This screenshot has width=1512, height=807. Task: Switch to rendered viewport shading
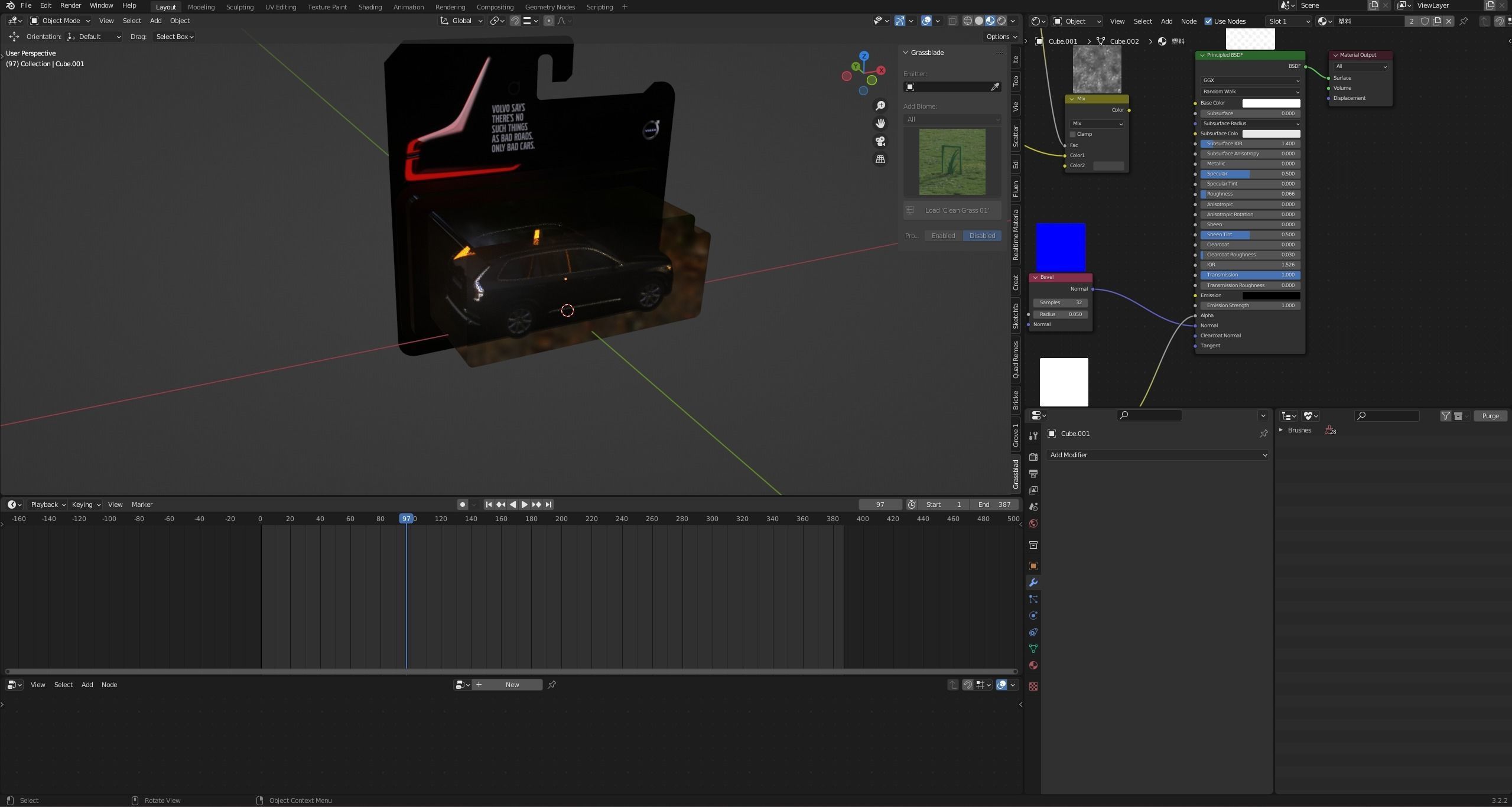tap(1002, 21)
